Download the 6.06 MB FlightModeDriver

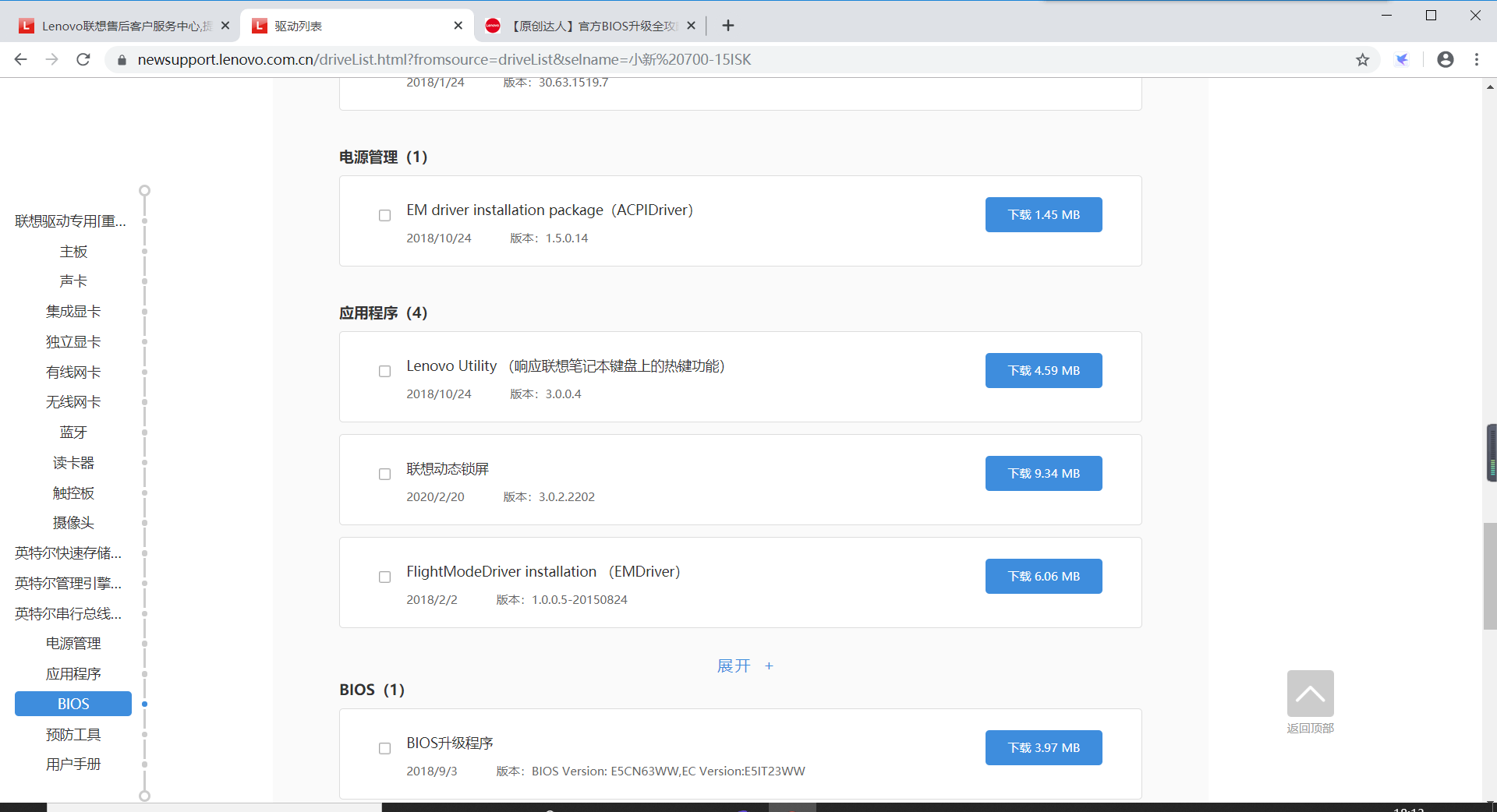click(x=1043, y=576)
